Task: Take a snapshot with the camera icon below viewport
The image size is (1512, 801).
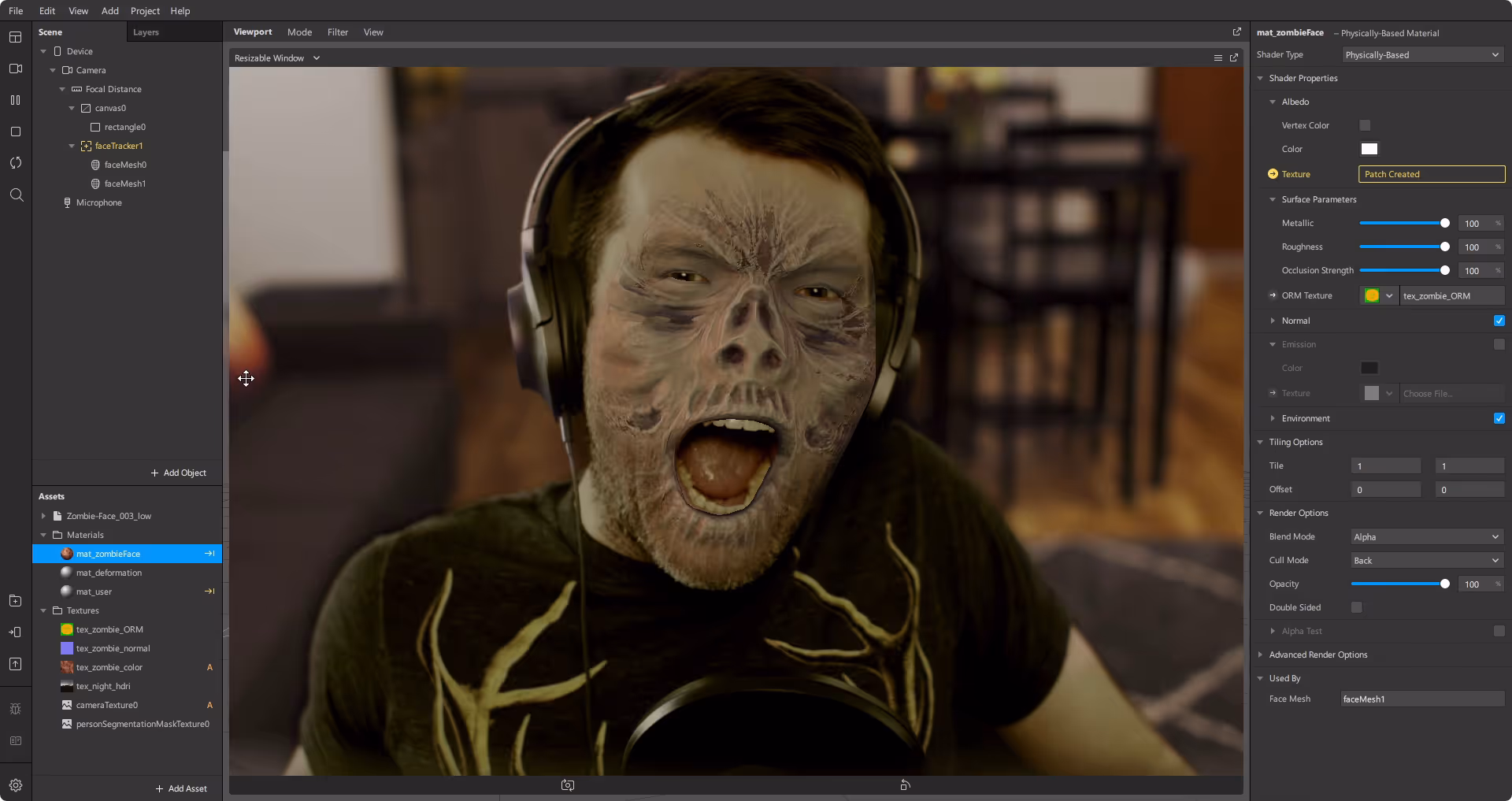Action: [x=566, y=784]
